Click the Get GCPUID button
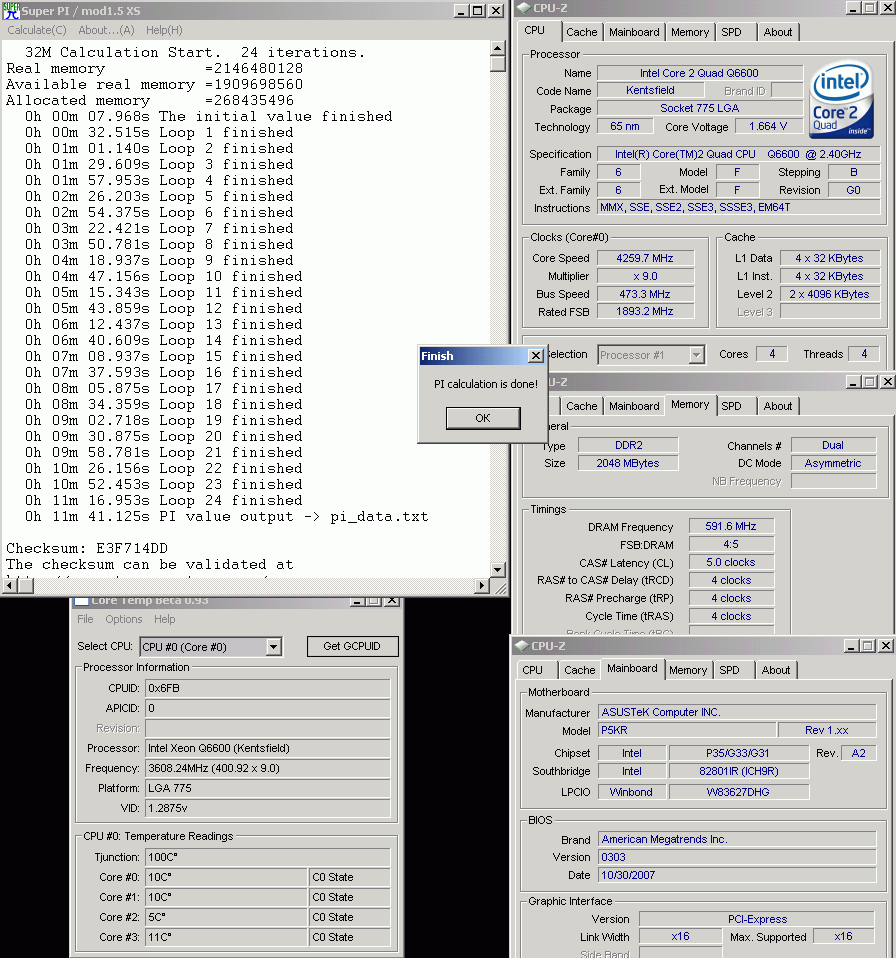This screenshot has width=896, height=958. coord(352,646)
